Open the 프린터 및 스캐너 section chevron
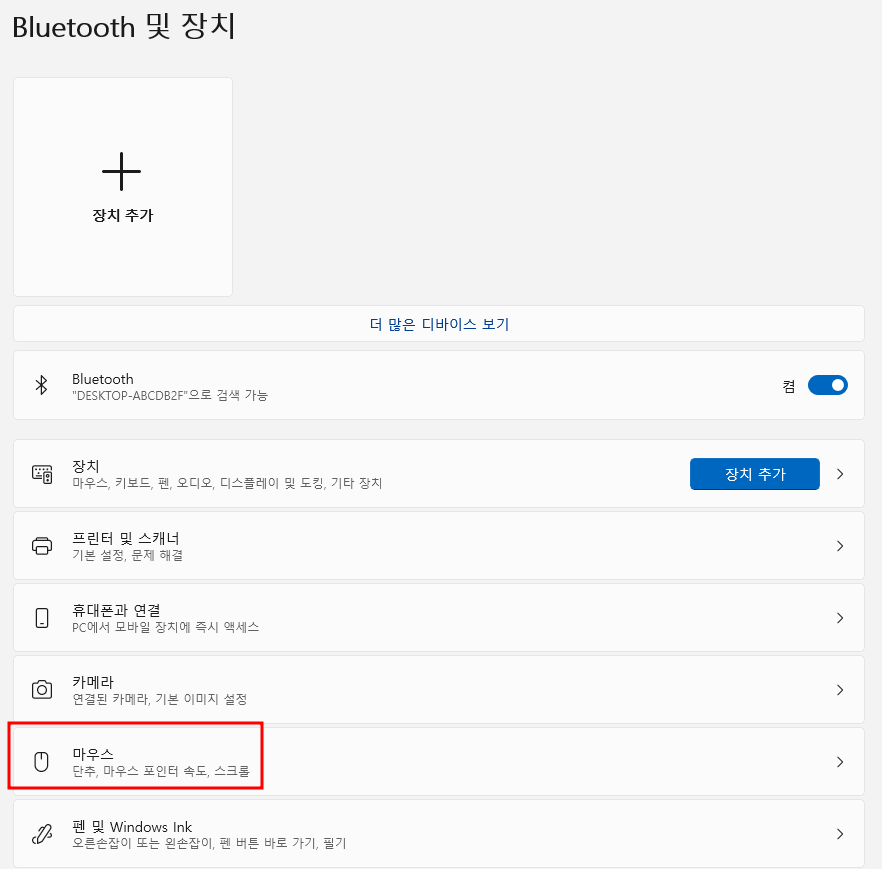The width and height of the screenshot is (882, 869). tap(840, 545)
